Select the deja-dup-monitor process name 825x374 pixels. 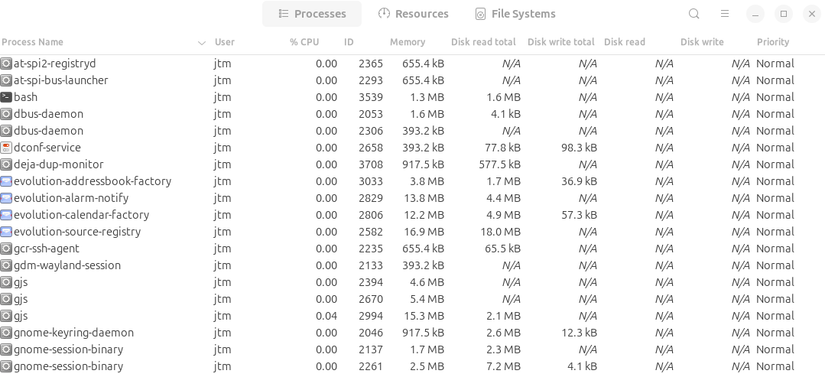pos(58,164)
